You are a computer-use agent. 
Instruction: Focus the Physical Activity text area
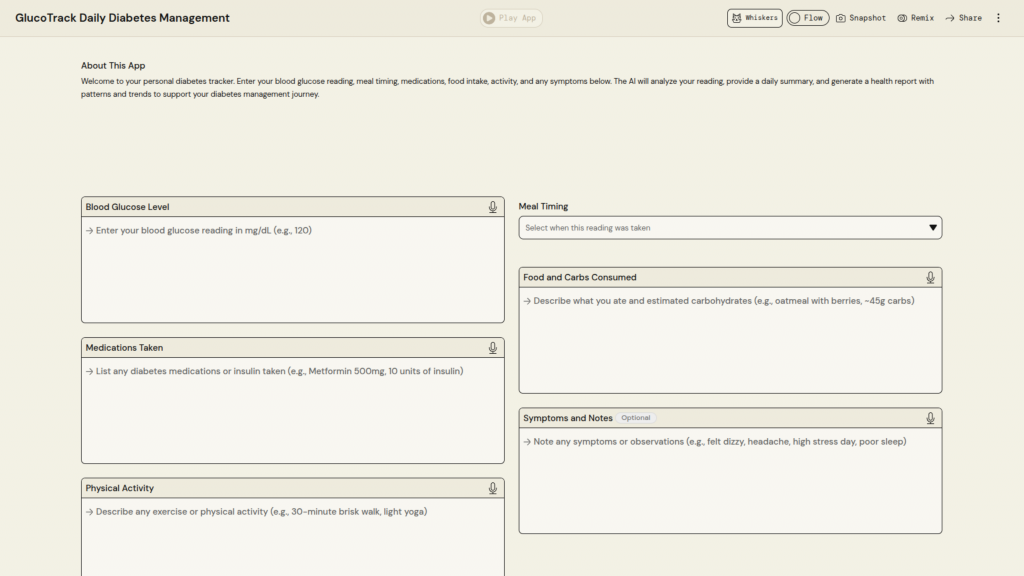coord(292,540)
